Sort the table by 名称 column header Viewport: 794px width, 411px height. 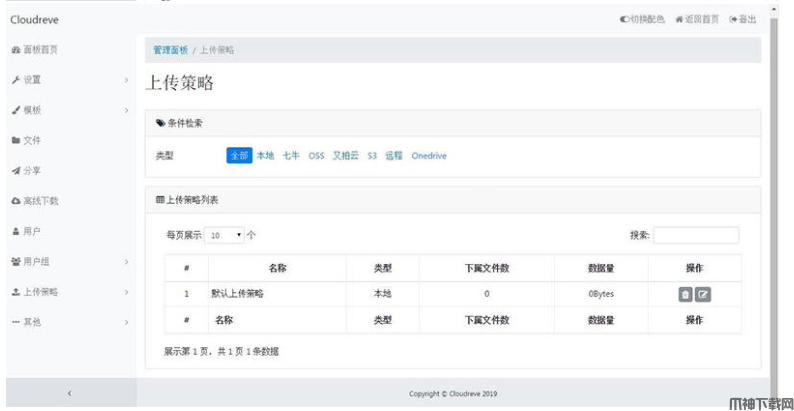pos(277,268)
